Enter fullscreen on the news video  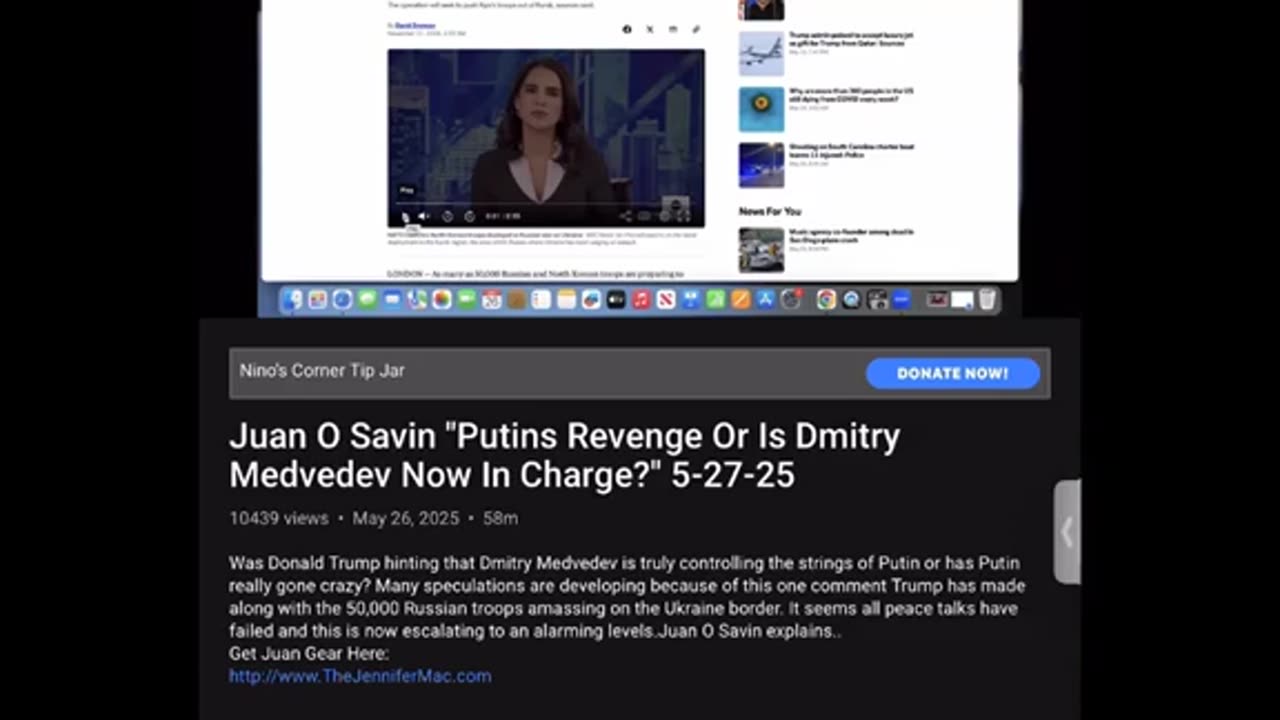point(685,216)
